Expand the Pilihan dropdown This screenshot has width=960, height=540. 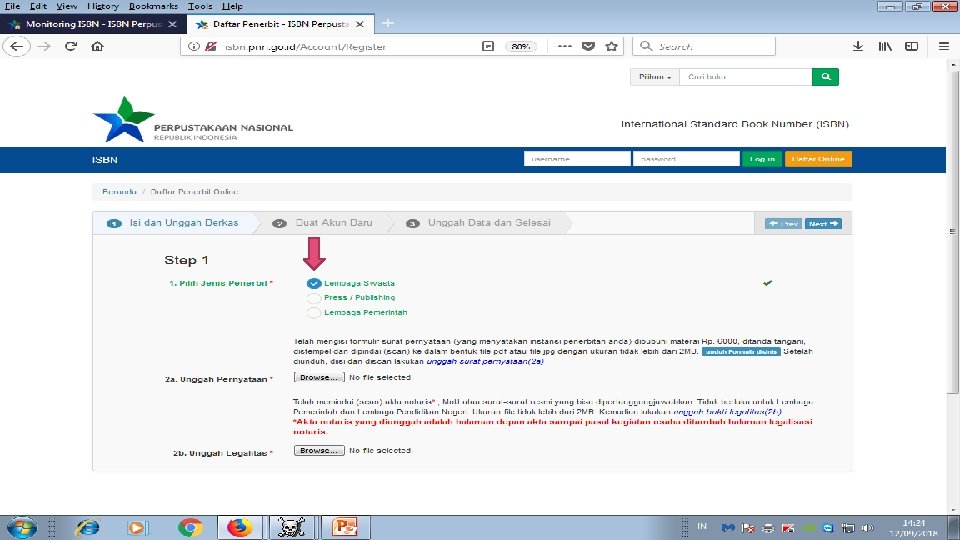654,77
